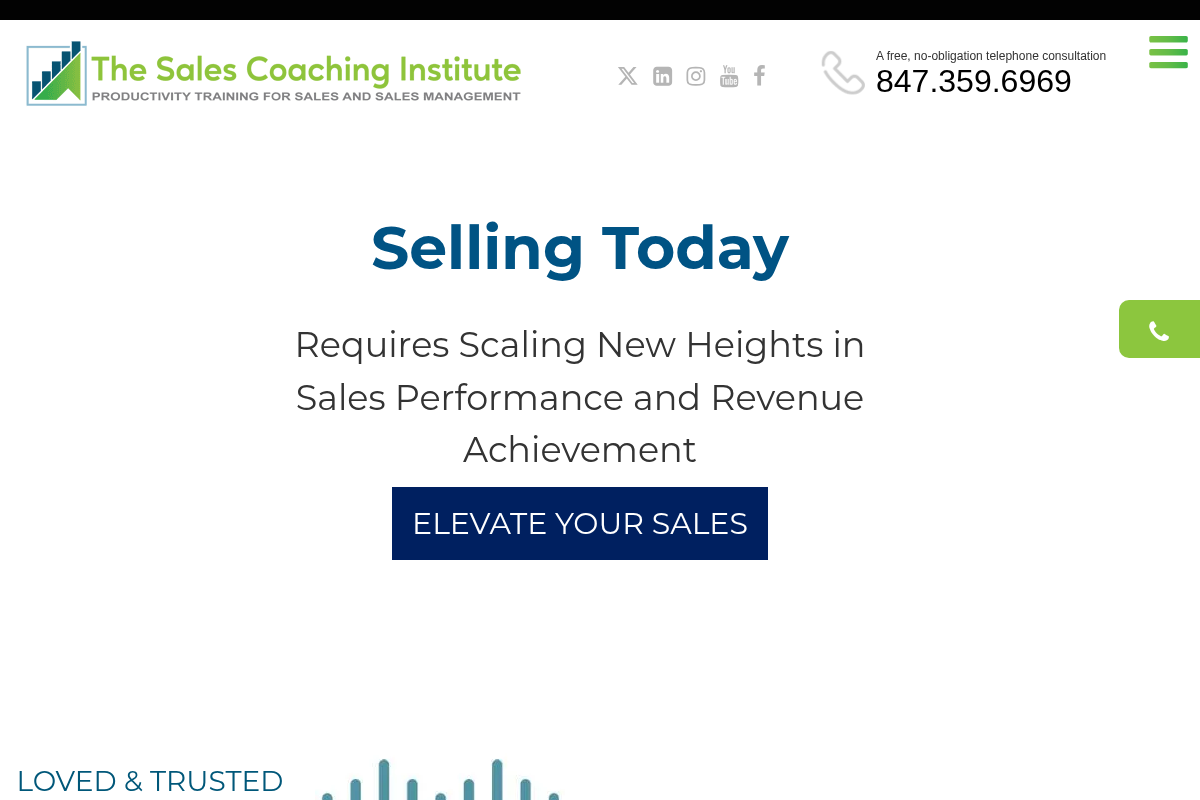Click the Requires Scaling New Heights subheading
Viewport: 1200px width, 800px height.
580,345
